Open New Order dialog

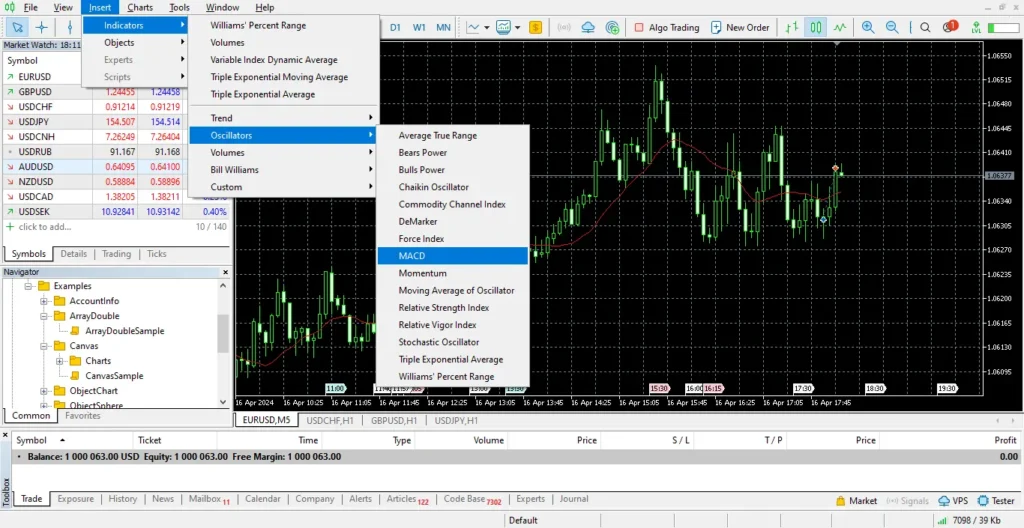740,27
